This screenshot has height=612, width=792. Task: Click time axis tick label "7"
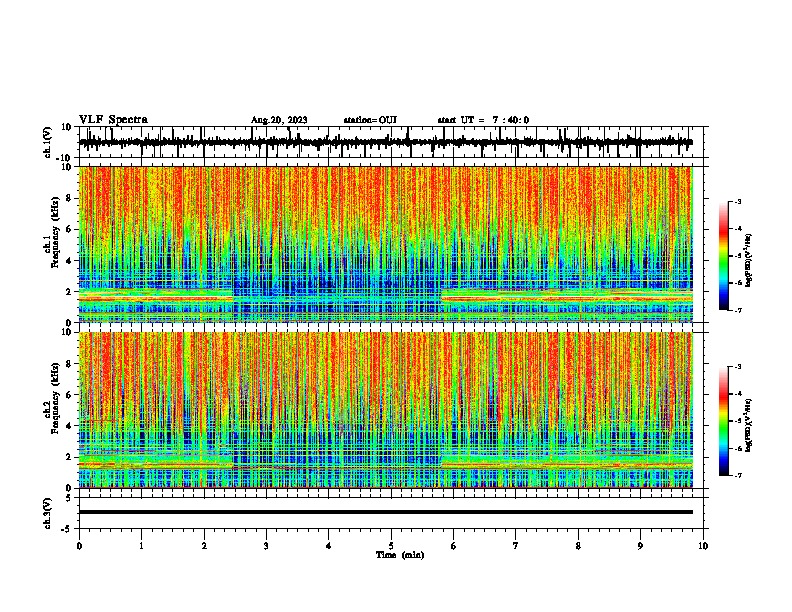[x=516, y=546]
